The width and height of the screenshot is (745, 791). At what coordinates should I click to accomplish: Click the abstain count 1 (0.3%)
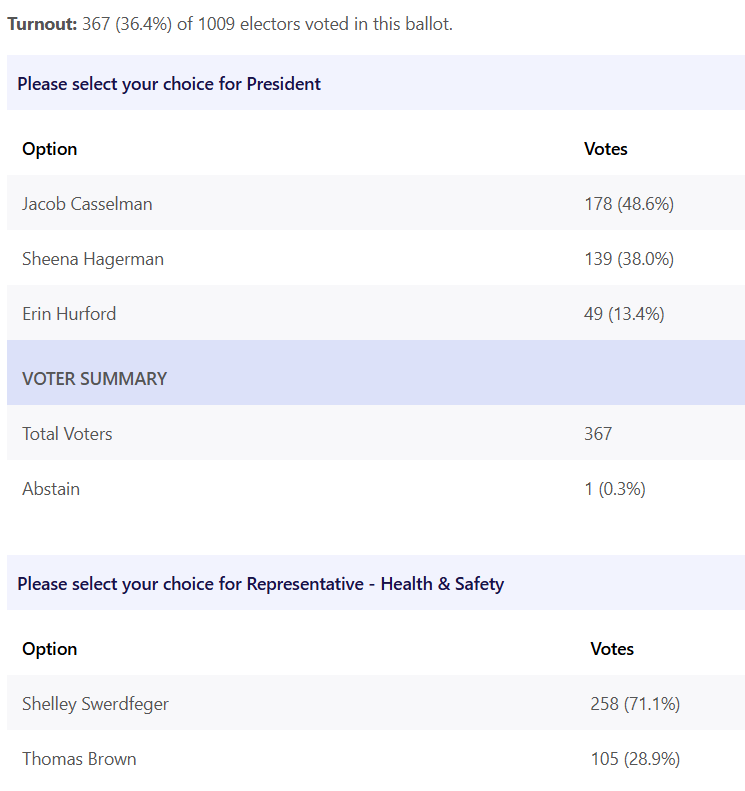click(615, 489)
